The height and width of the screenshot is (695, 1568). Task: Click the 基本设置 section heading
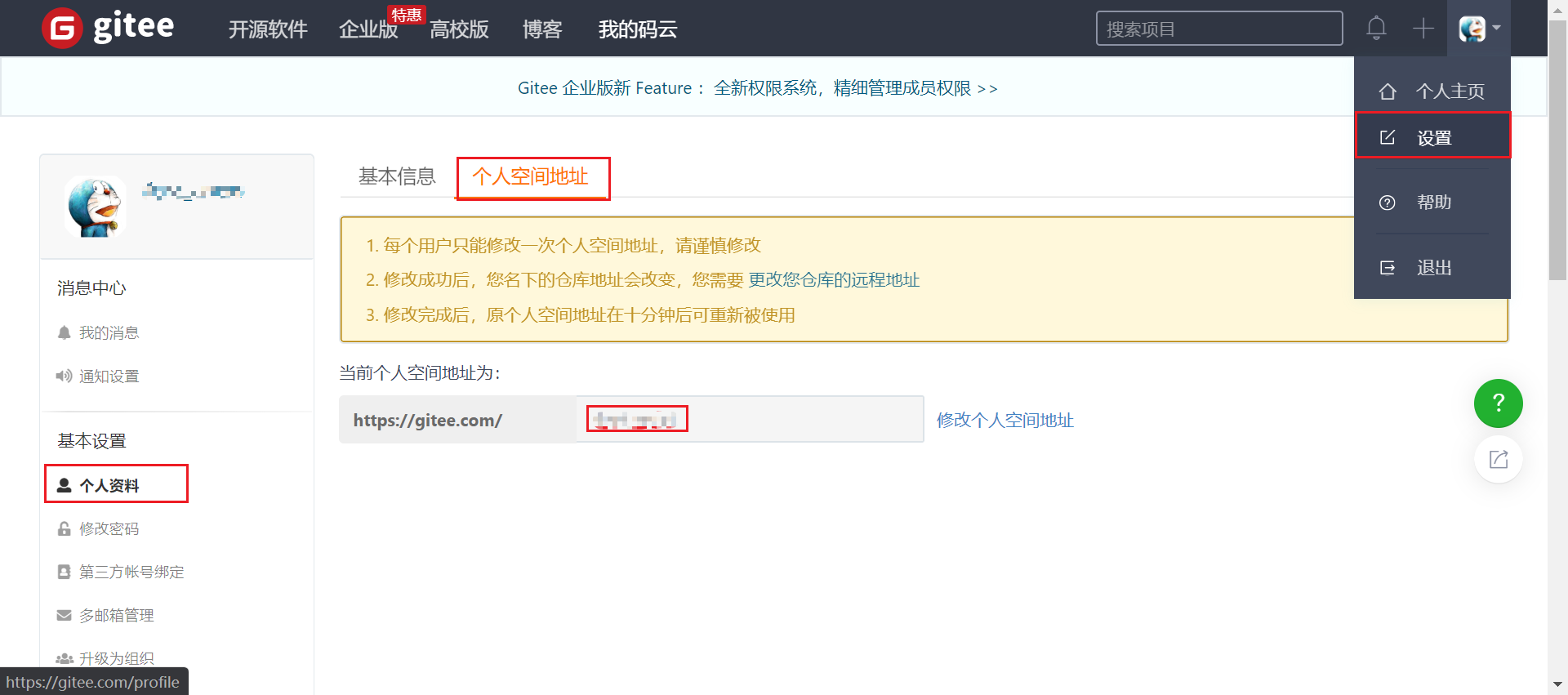pos(91,441)
